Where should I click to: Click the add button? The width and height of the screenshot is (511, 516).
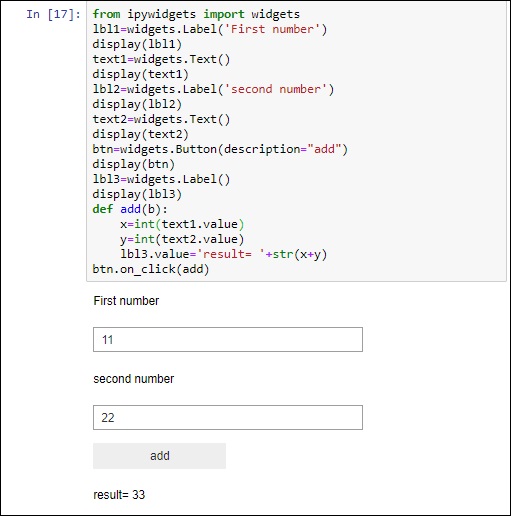click(159, 456)
